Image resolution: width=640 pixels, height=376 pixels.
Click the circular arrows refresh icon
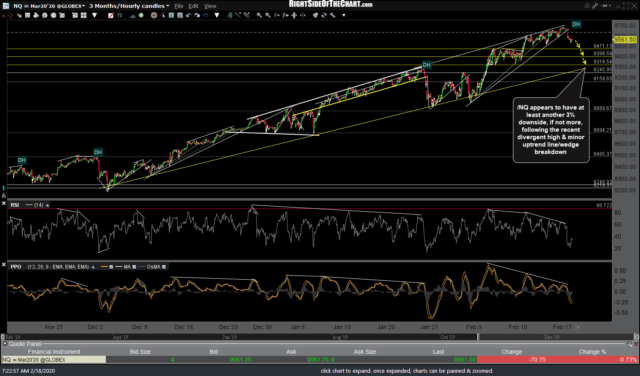pos(324,16)
